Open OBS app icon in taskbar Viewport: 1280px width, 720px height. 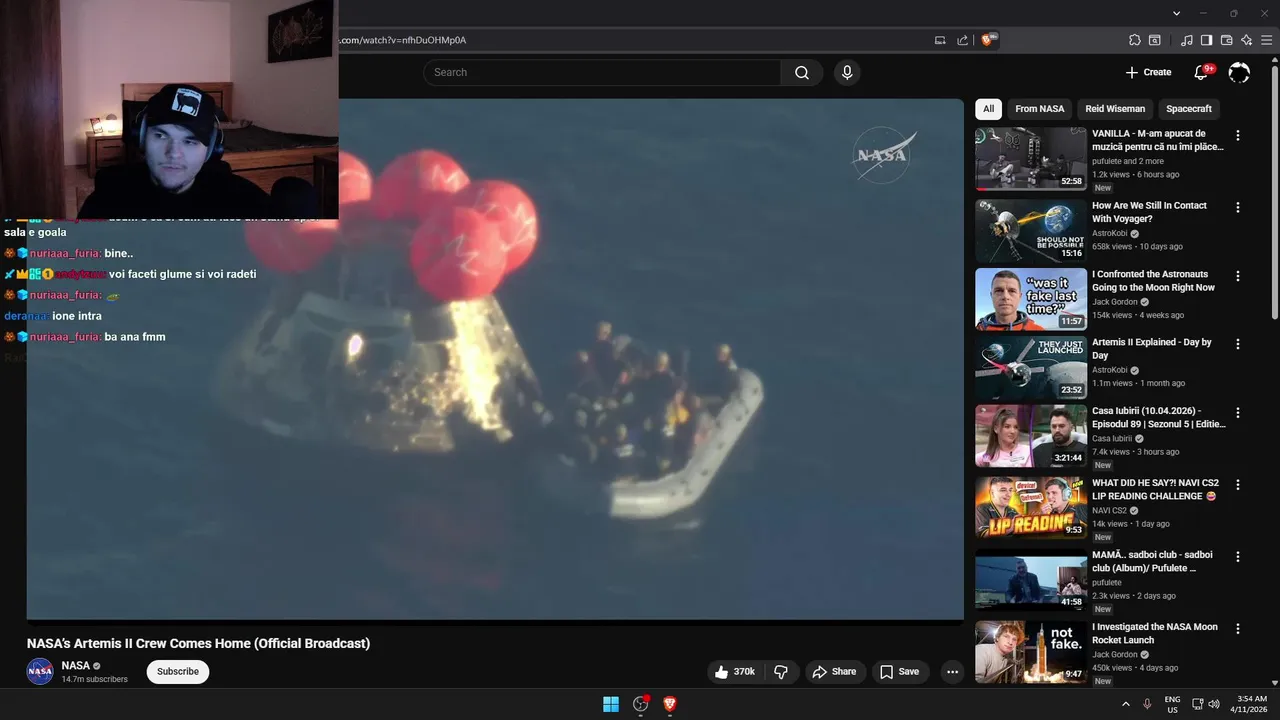(641, 704)
